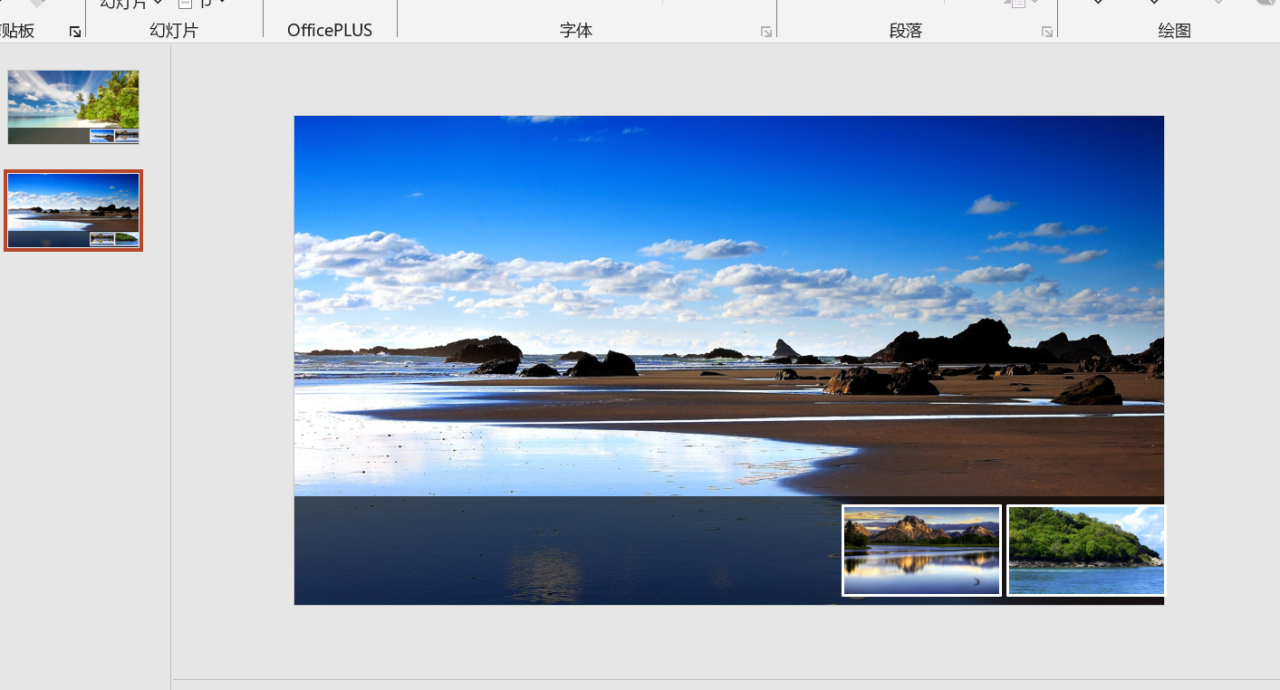Expand the Section (节) dropdown arrow
Viewport: 1280px width, 690px height.
(221, 4)
